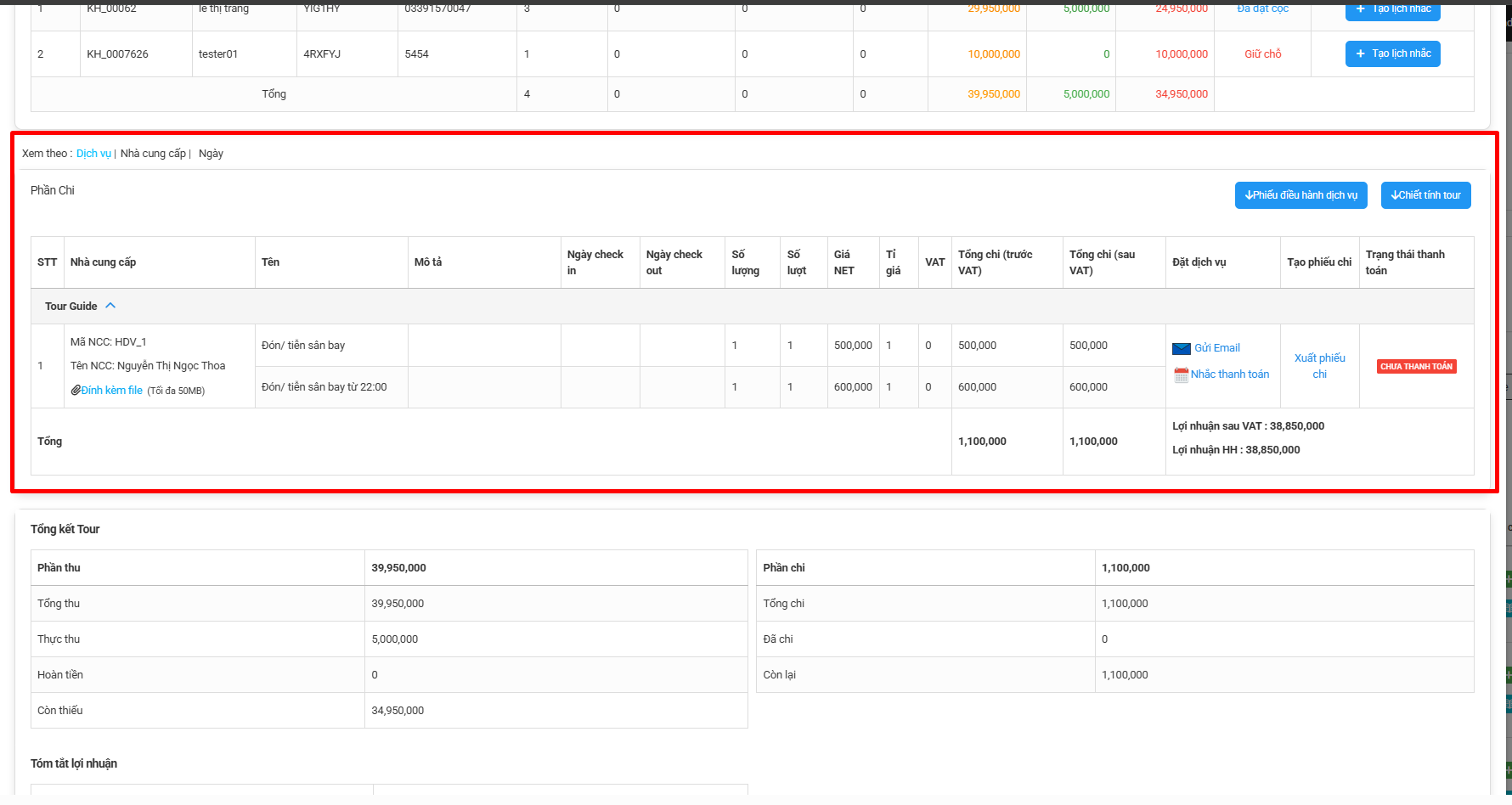Click the Nhà cung cấp column header
1512x805 pixels.
[x=103, y=262]
